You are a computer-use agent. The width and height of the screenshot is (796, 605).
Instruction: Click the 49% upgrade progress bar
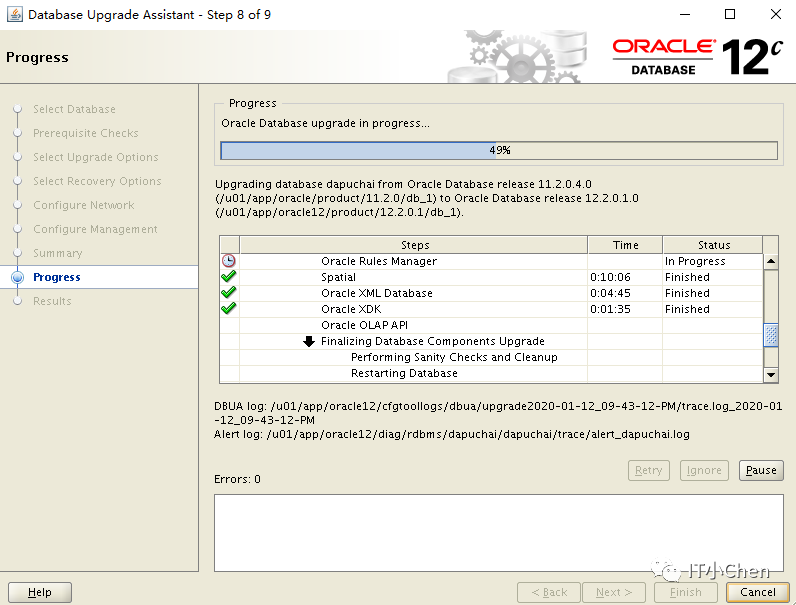click(x=499, y=150)
